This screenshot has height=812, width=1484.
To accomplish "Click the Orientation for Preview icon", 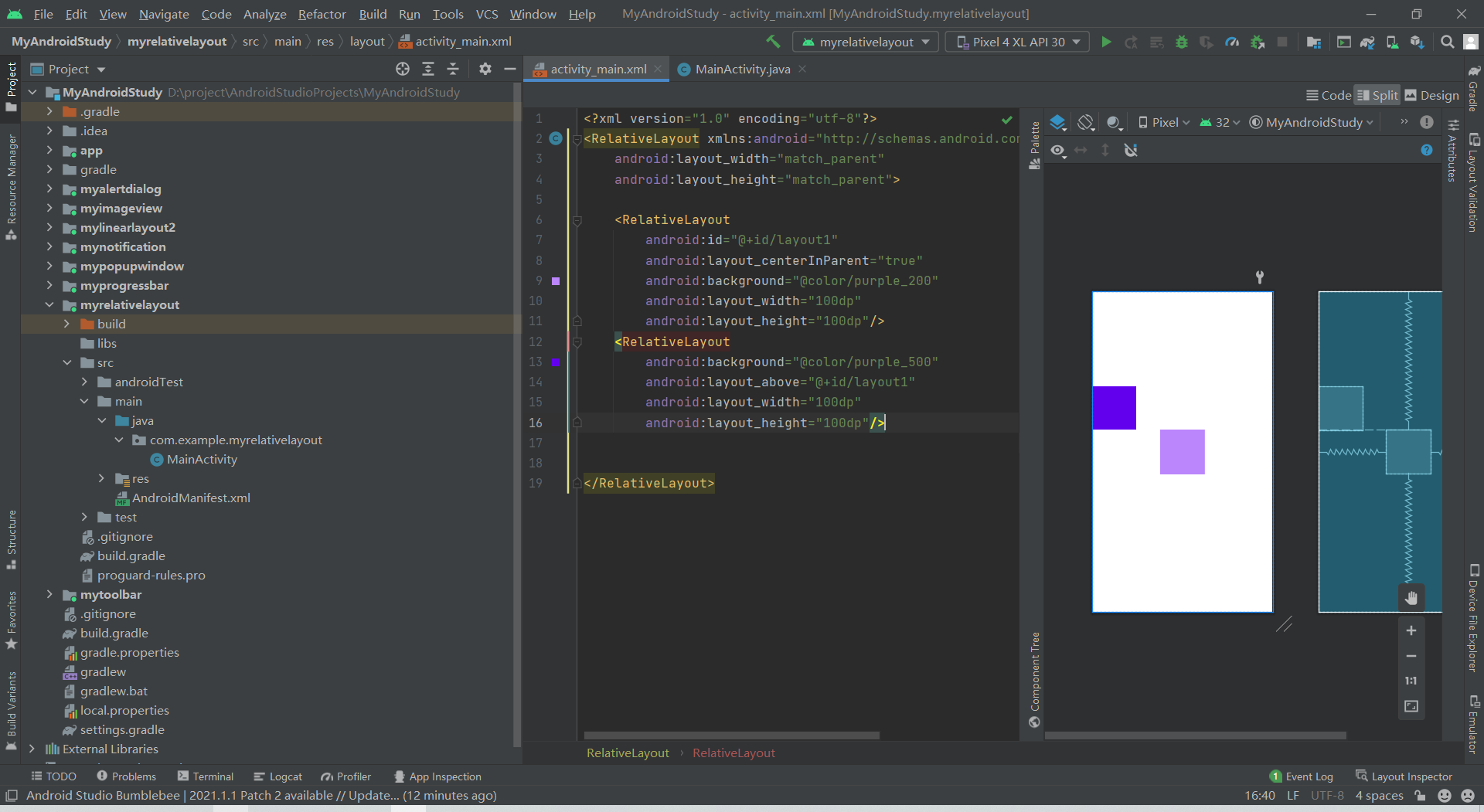I will 1086,122.
